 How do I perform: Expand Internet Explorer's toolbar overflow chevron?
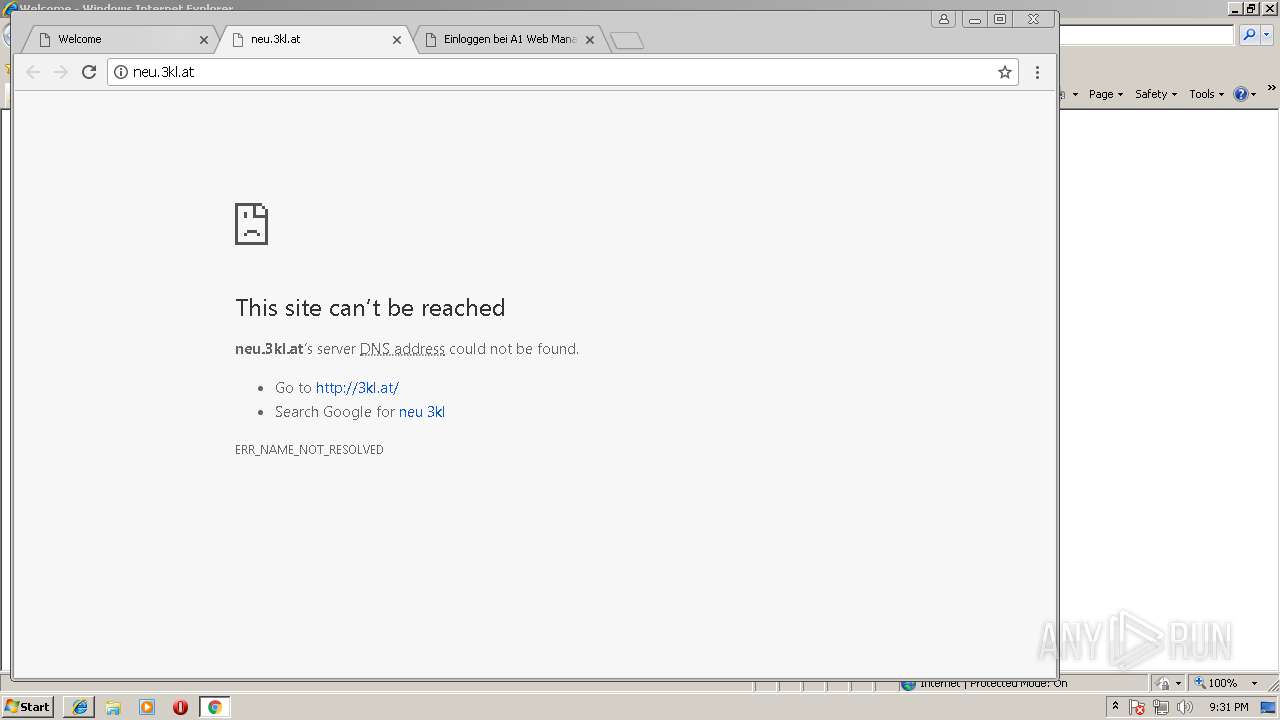(x=1272, y=88)
